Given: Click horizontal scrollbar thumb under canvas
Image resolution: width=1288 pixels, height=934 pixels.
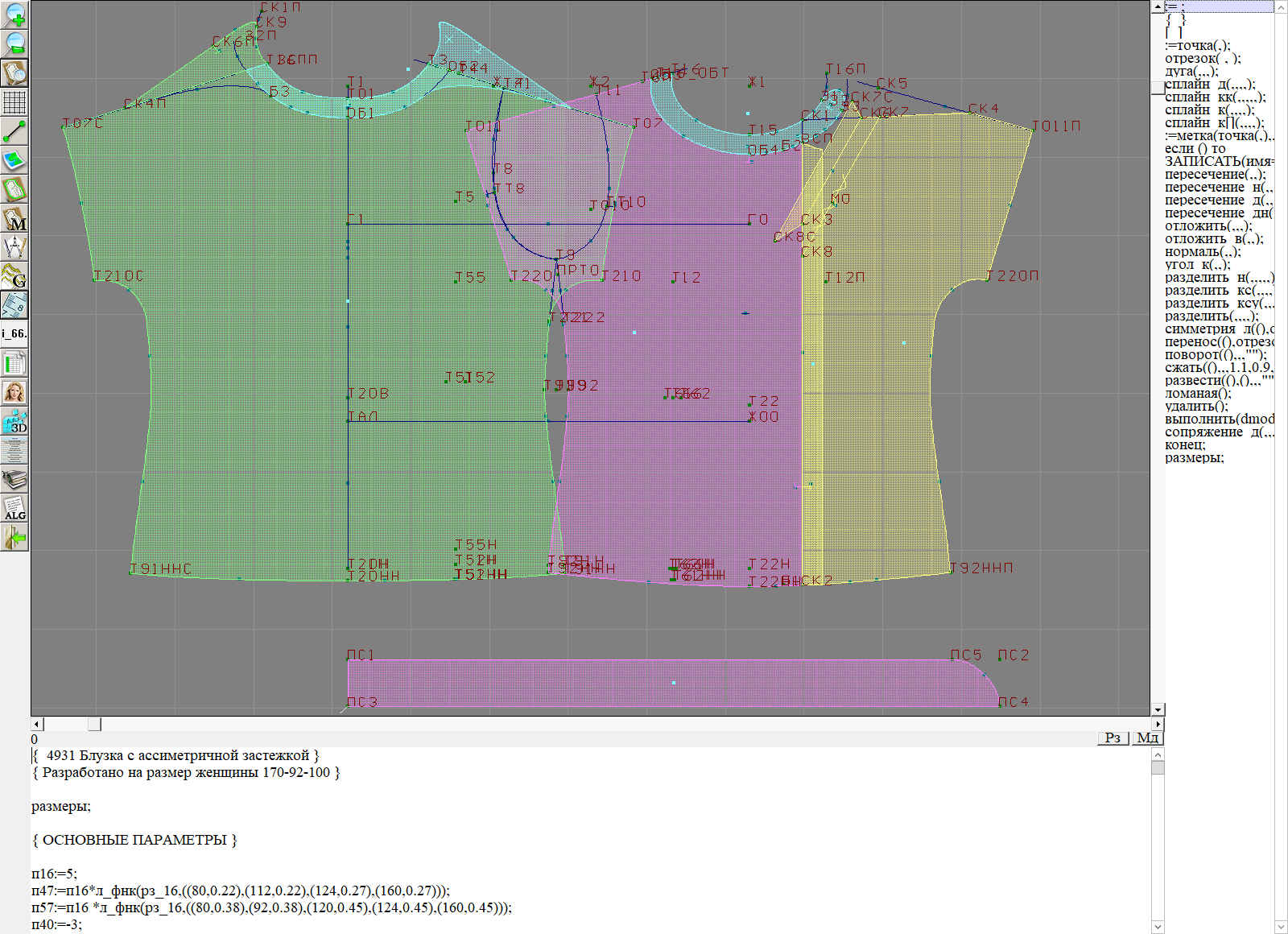Looking at the screenshot, I should (94, 724).
